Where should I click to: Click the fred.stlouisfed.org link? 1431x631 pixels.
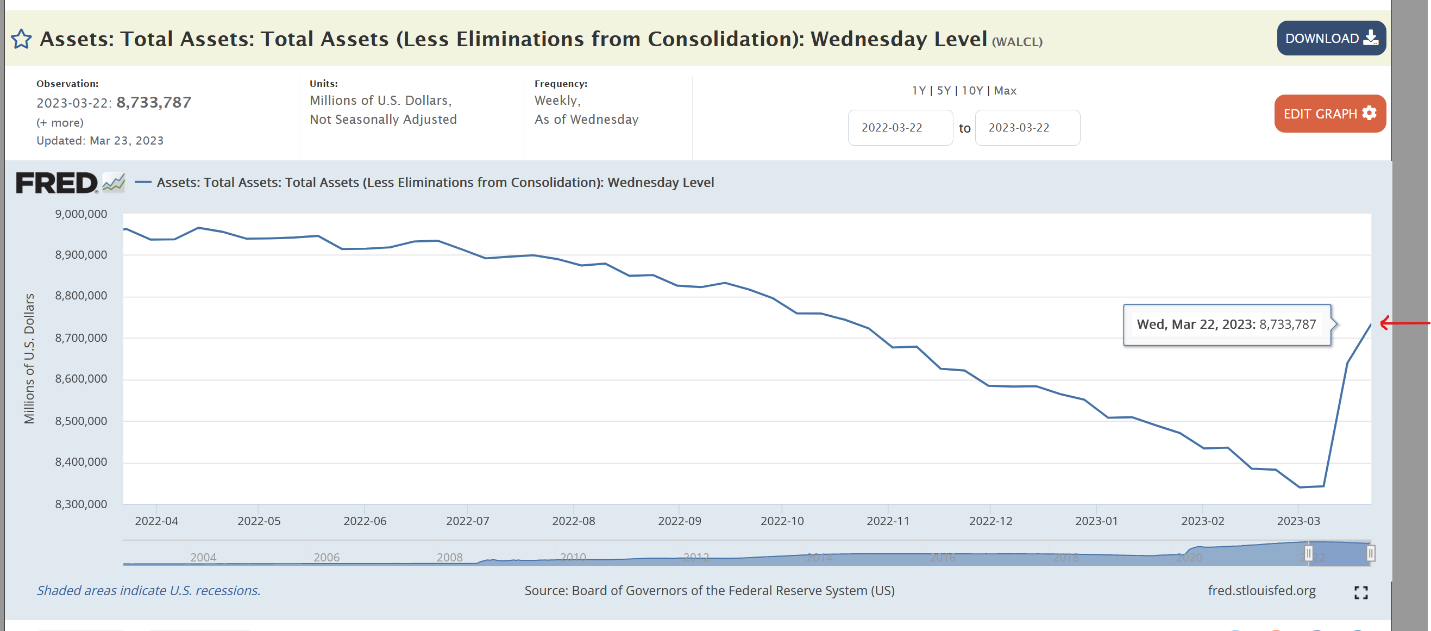pos(1262,591)
